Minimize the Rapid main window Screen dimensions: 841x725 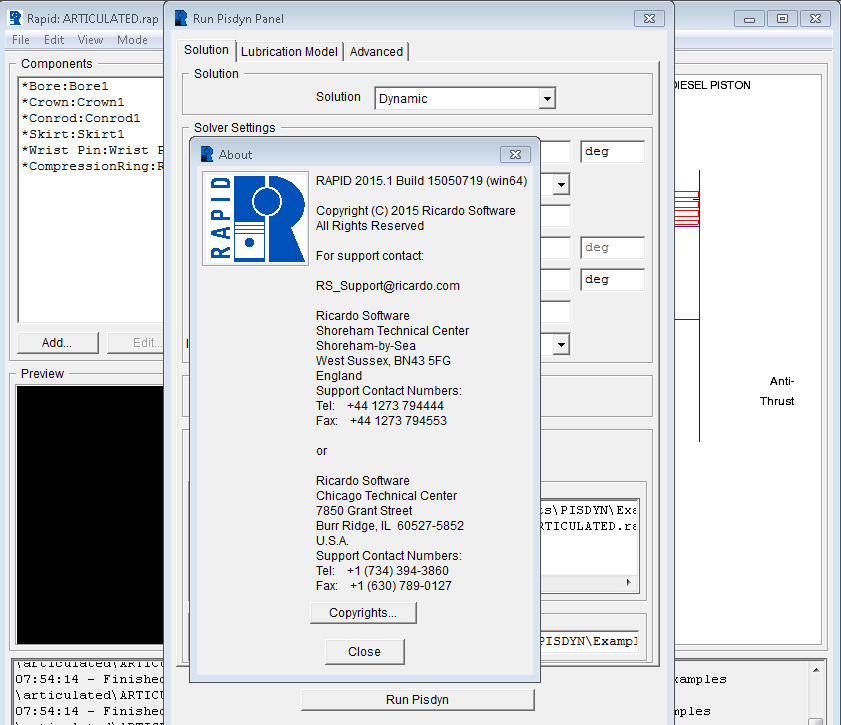[749, 19]
